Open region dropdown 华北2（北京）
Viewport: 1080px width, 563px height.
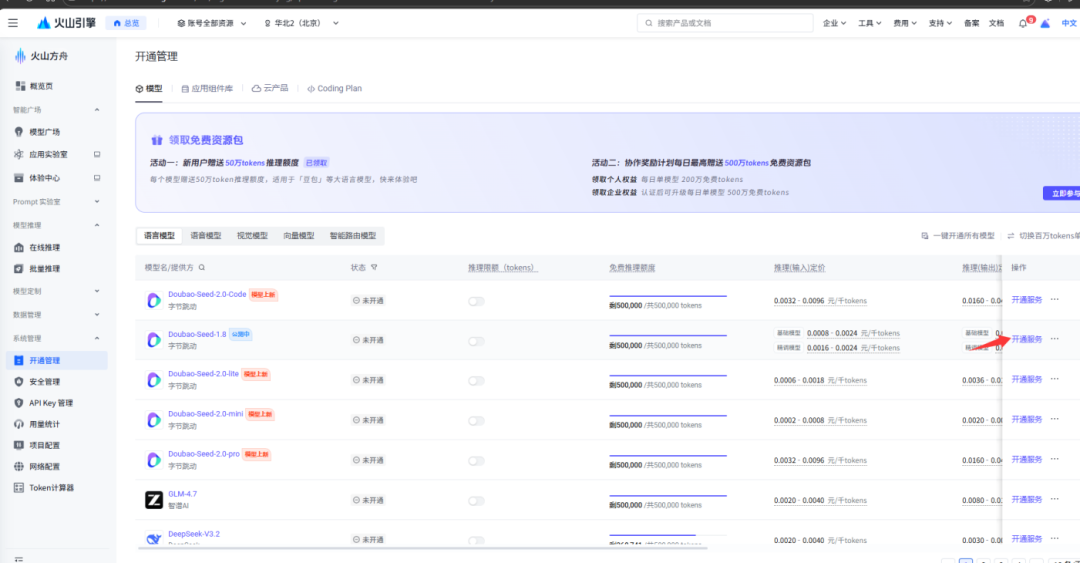click(301, 23)
